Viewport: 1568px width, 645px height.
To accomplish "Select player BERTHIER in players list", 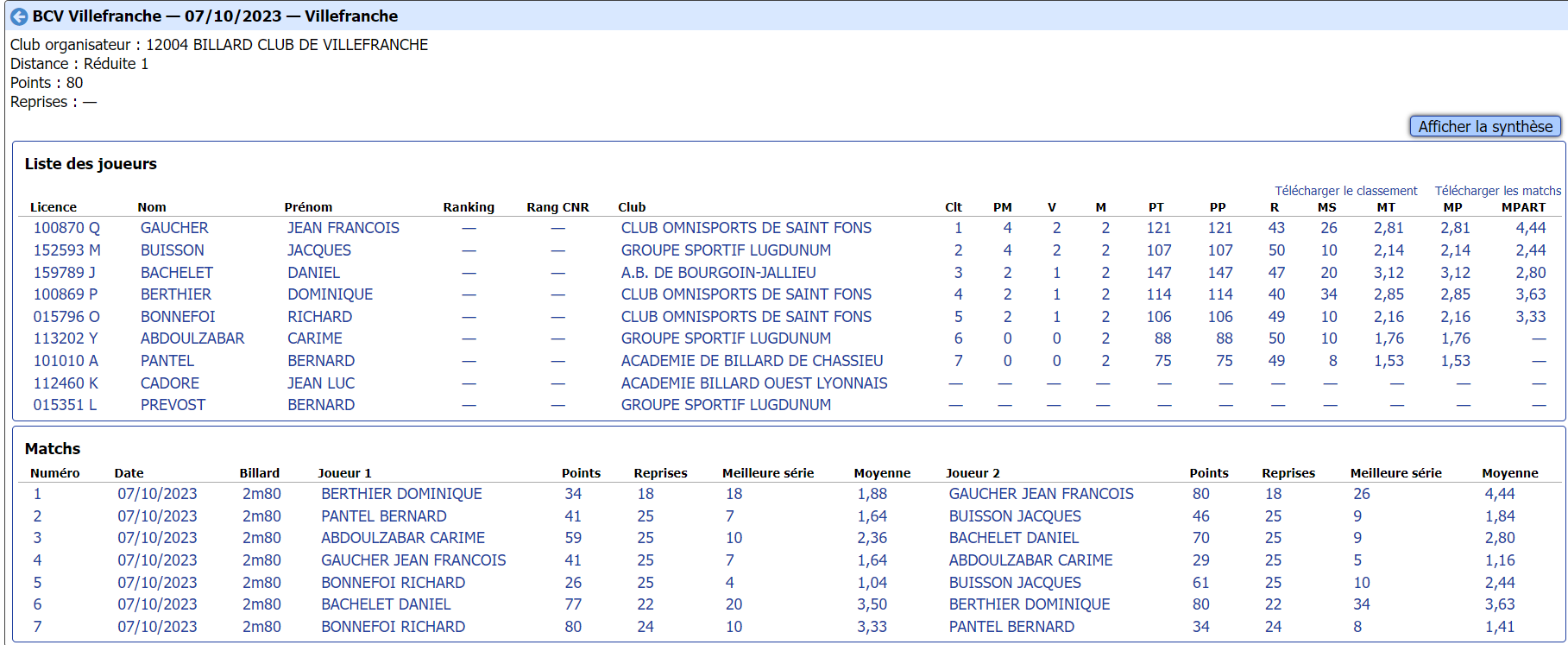I will (x=176, y=294).
